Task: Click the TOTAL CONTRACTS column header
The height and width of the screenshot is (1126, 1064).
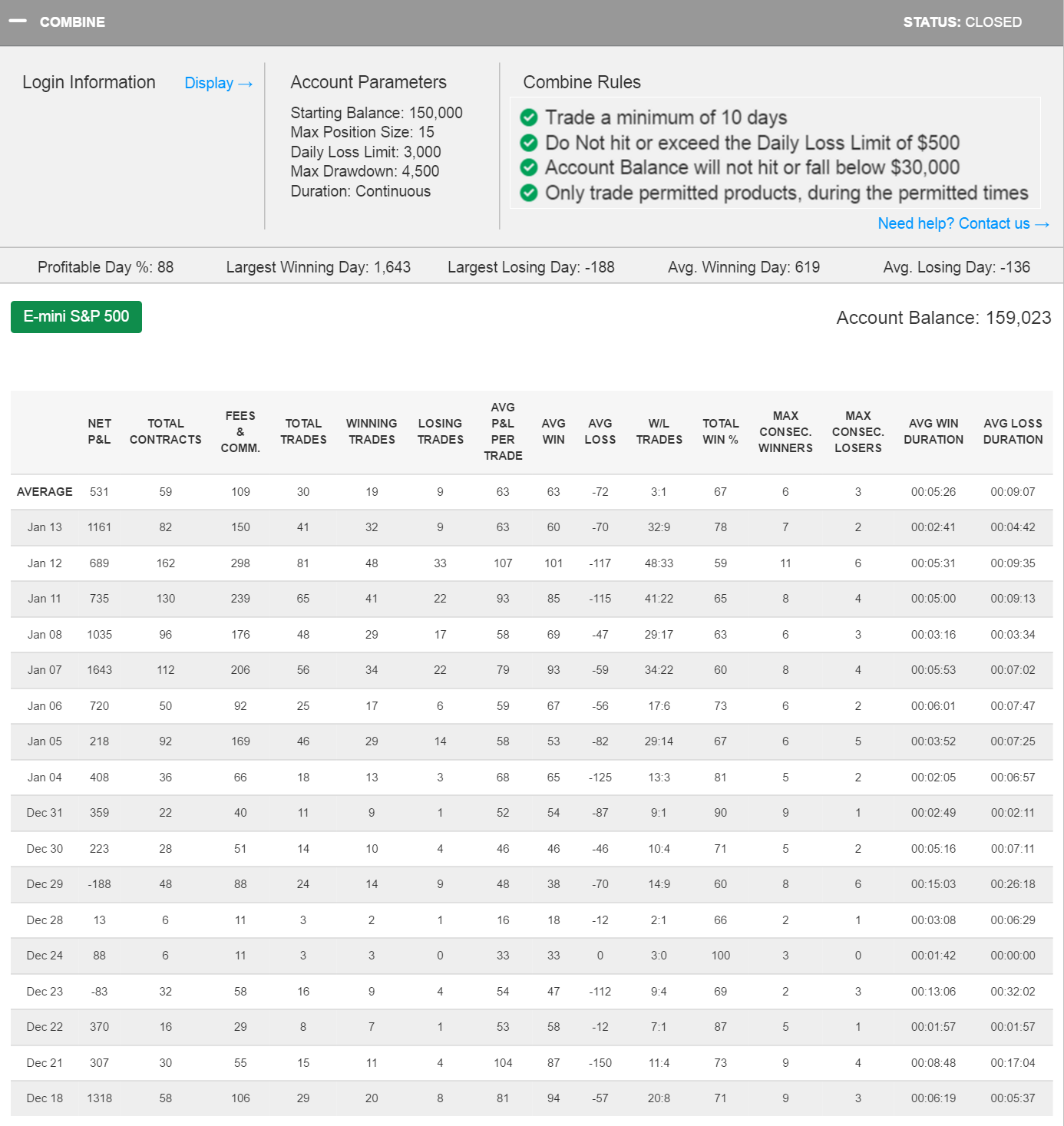Action: tap(166, 431)
